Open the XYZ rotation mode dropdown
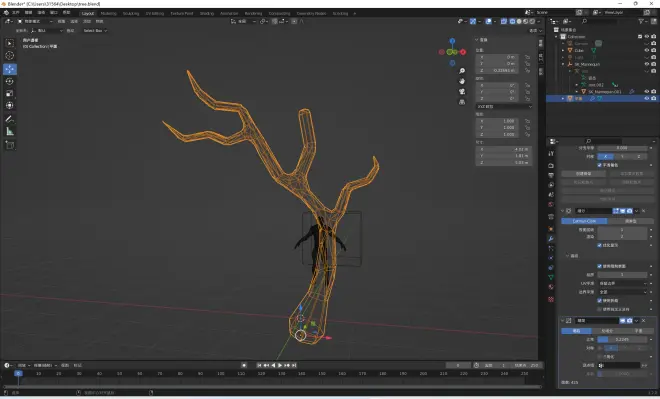The image size is (660, 399). (x=504, y=106)
